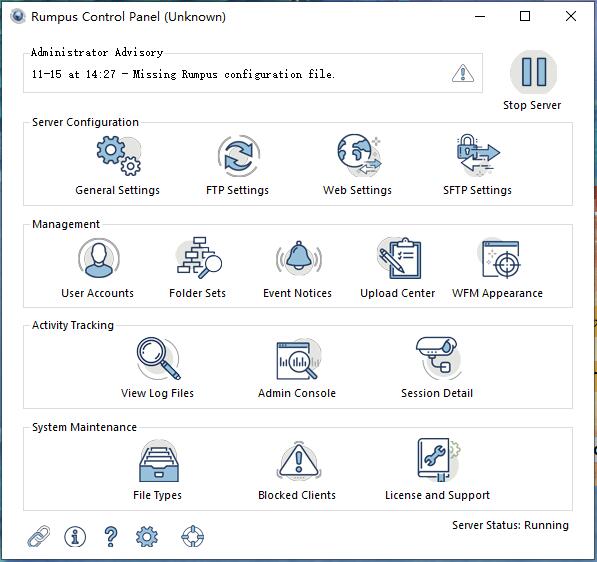Click the "FTP Settings" label
Viewport: 597px width, 562px height.
coord(237,190)
